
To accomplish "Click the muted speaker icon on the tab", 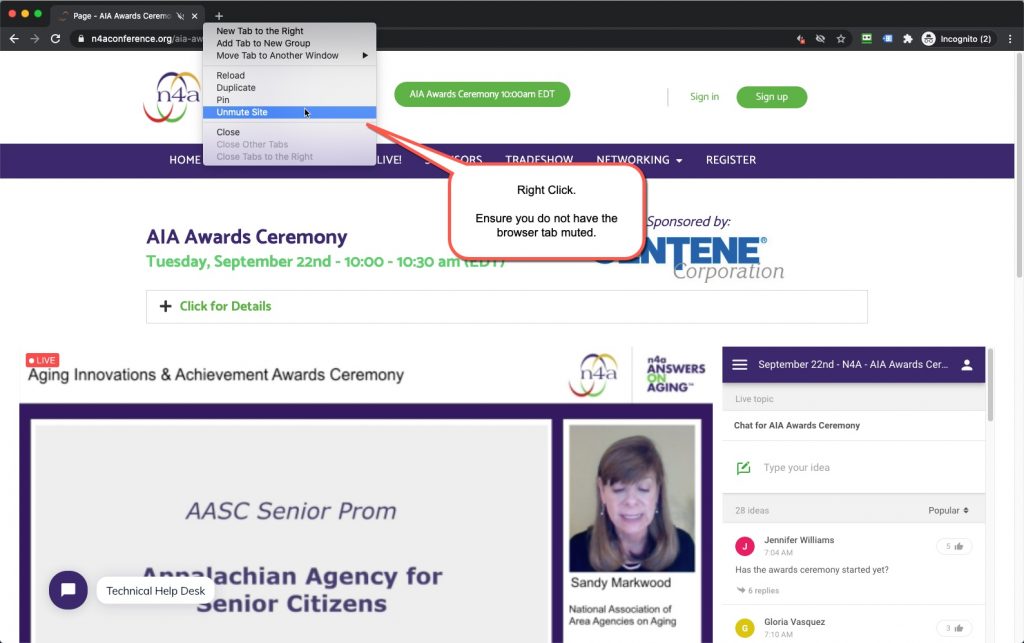I will [x=180, y=16].
